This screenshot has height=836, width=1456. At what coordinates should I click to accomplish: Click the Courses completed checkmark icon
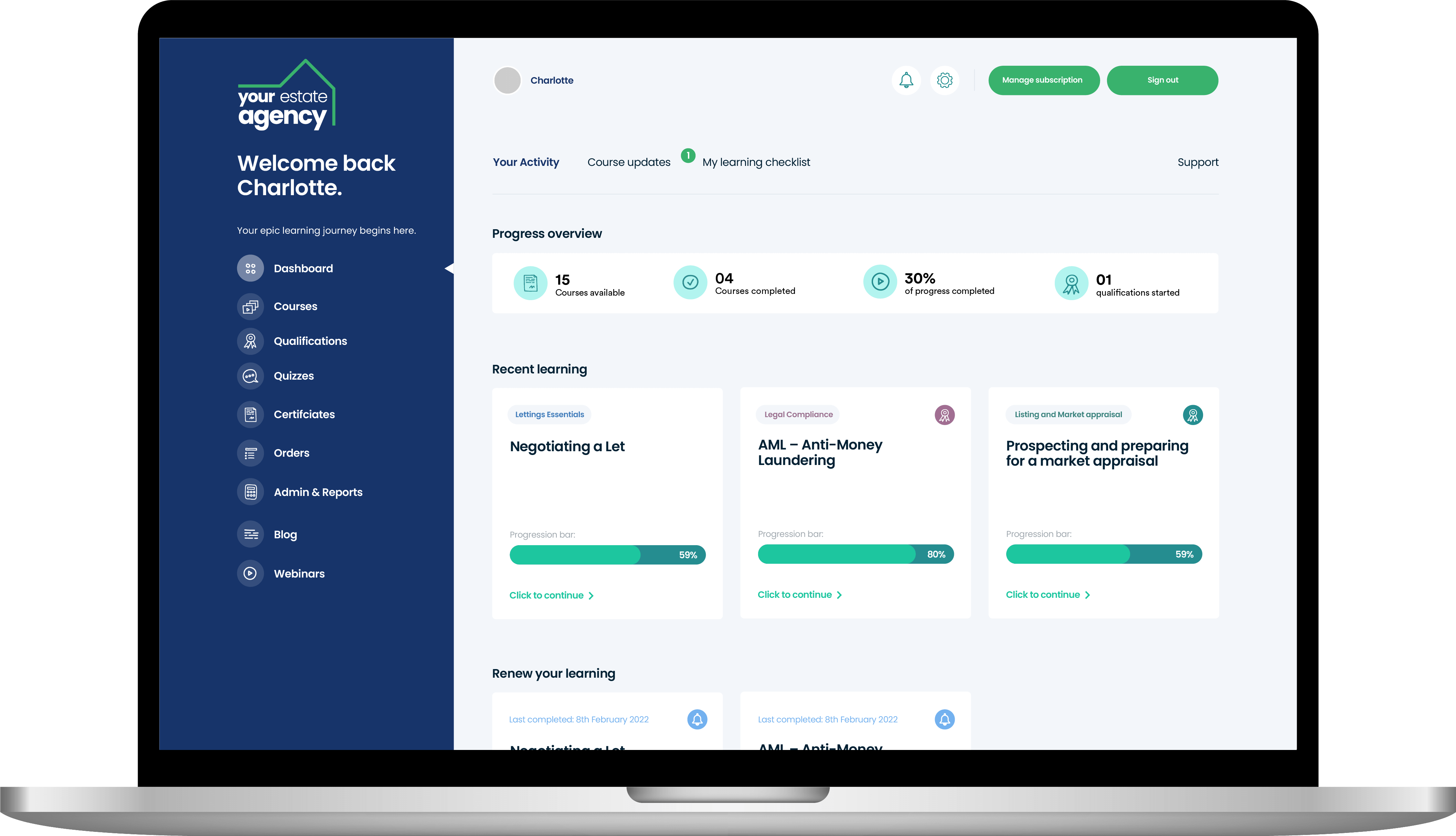click(690, 282)
